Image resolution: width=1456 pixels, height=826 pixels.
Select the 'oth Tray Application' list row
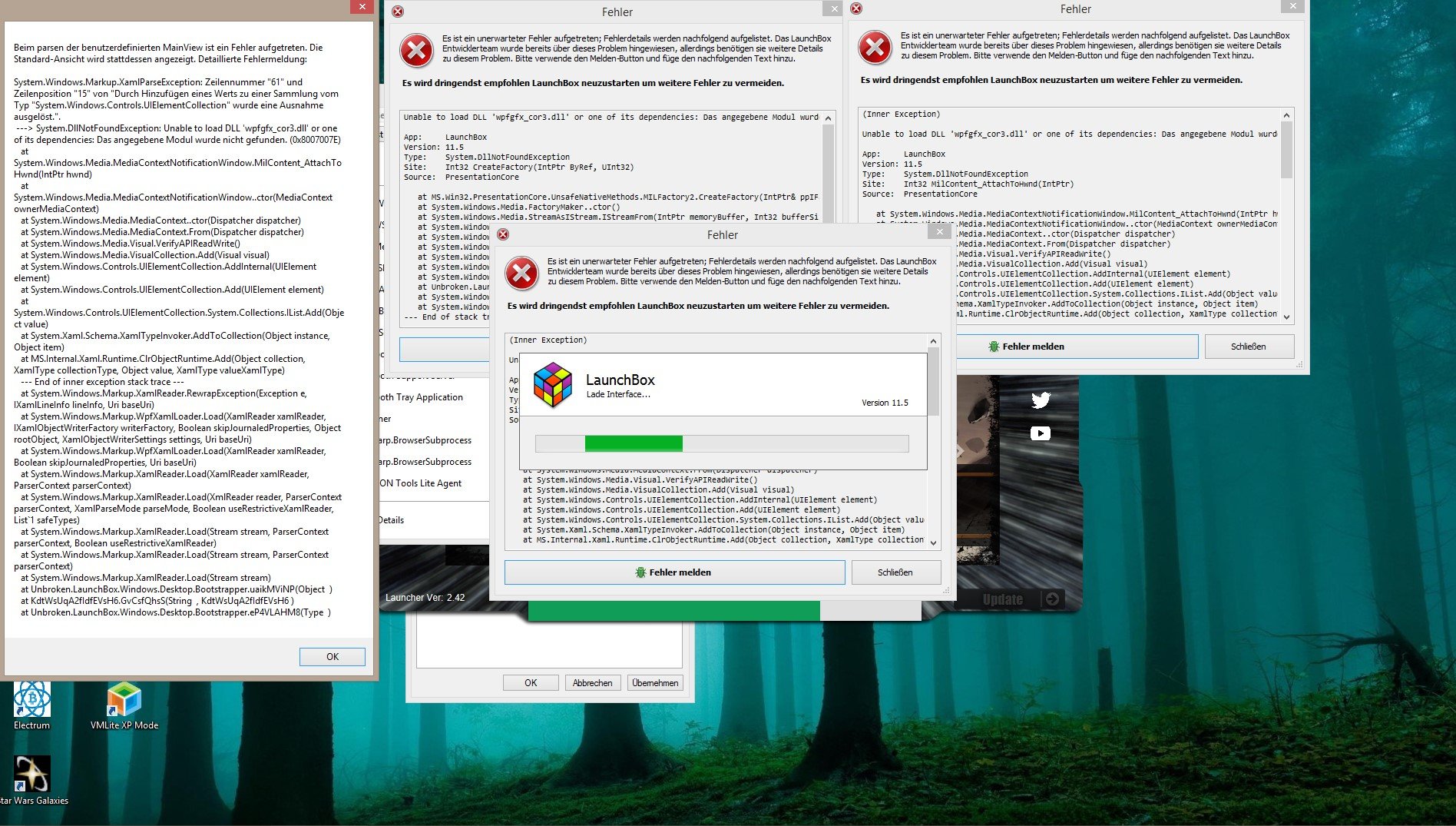pos(434,397)
